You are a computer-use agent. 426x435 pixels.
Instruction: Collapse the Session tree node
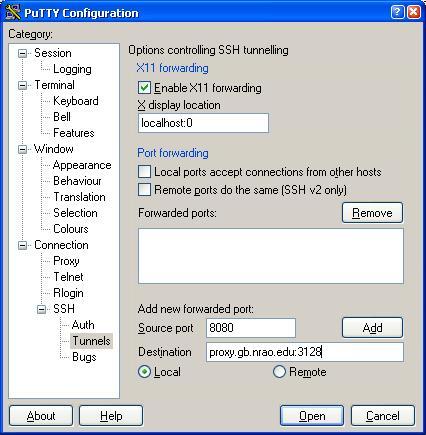pos(22,53)
